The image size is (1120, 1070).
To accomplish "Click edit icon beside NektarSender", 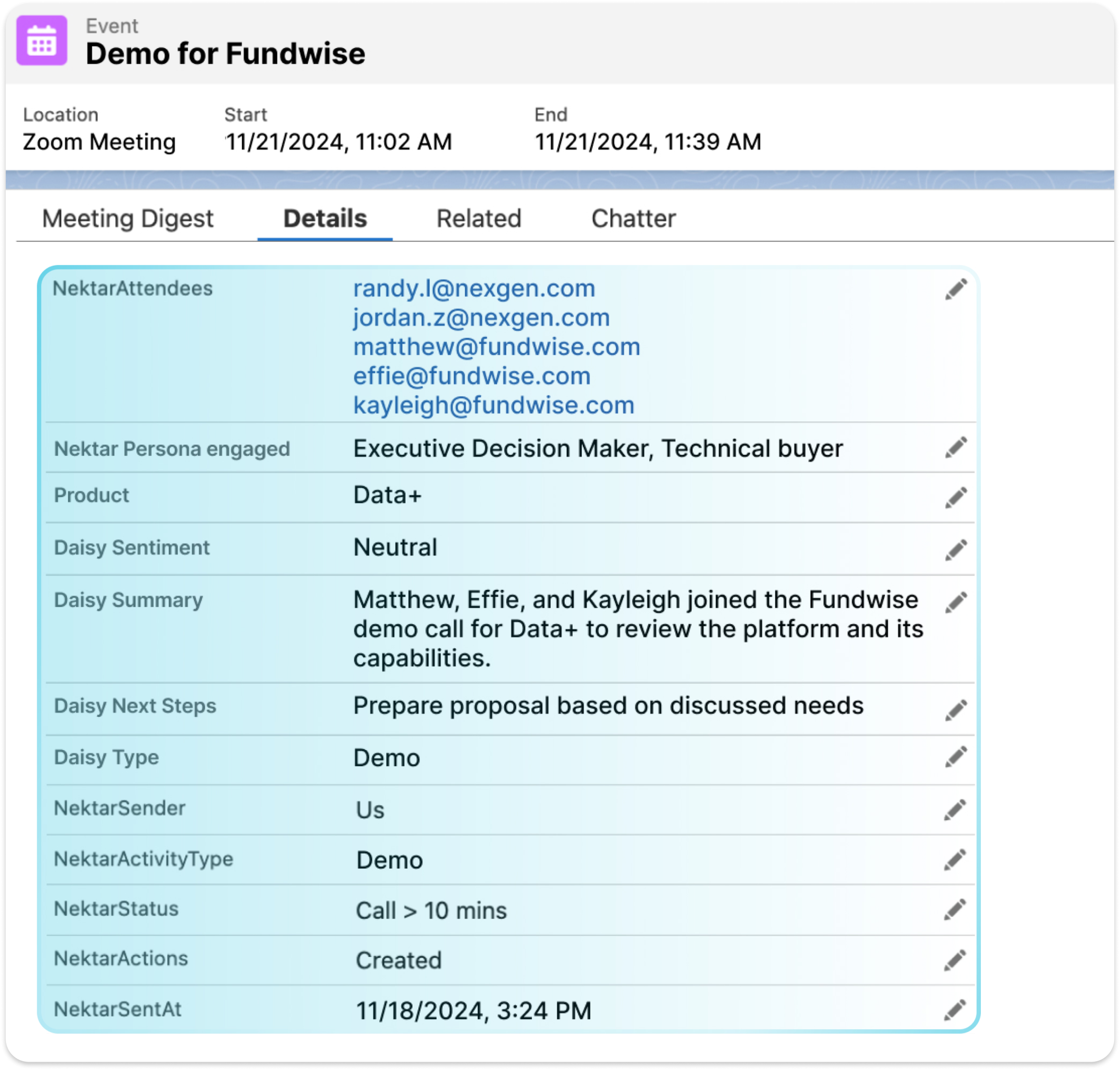I will 955,809.
